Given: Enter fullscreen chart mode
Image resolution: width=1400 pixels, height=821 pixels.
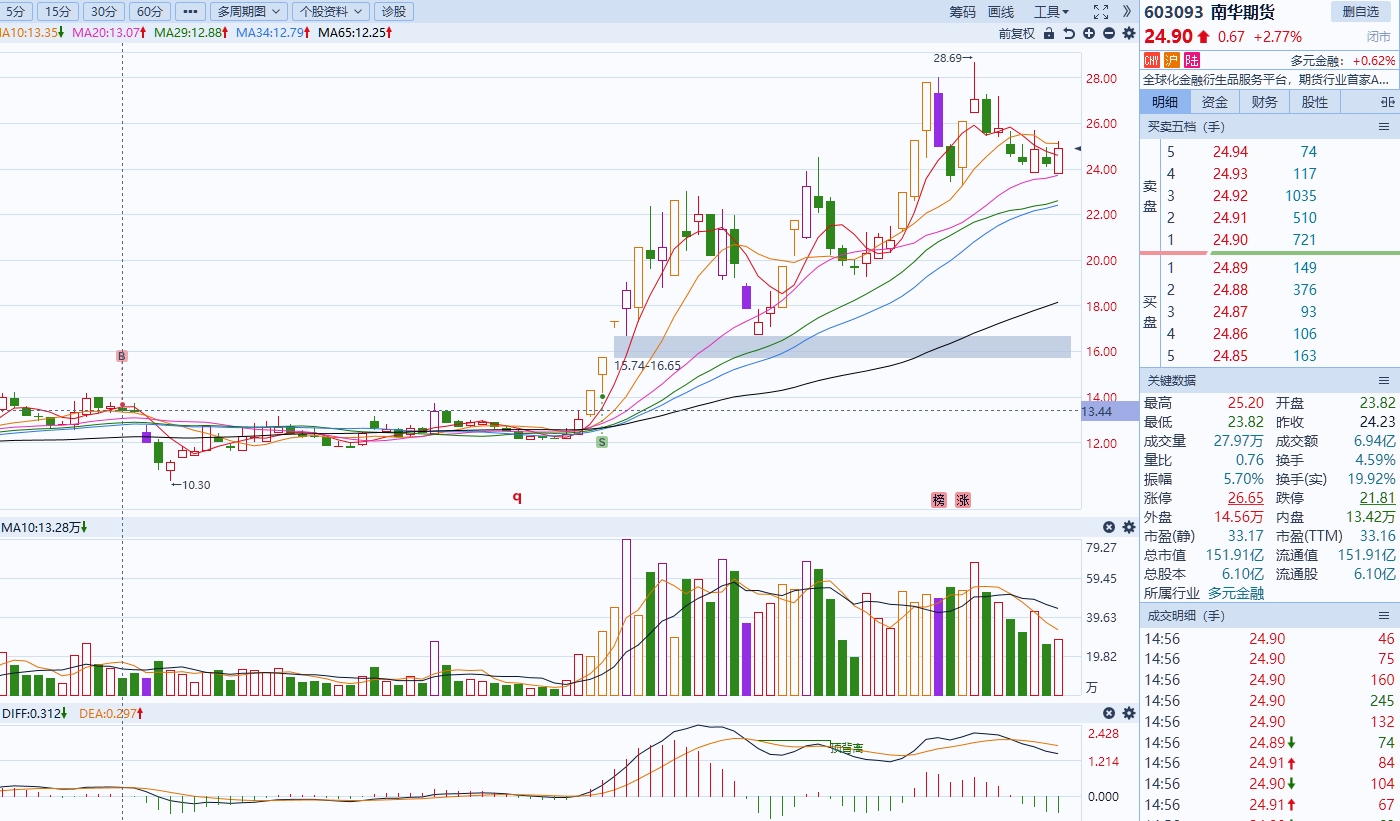Looking at the screenshot, I should pos(1100,12).
